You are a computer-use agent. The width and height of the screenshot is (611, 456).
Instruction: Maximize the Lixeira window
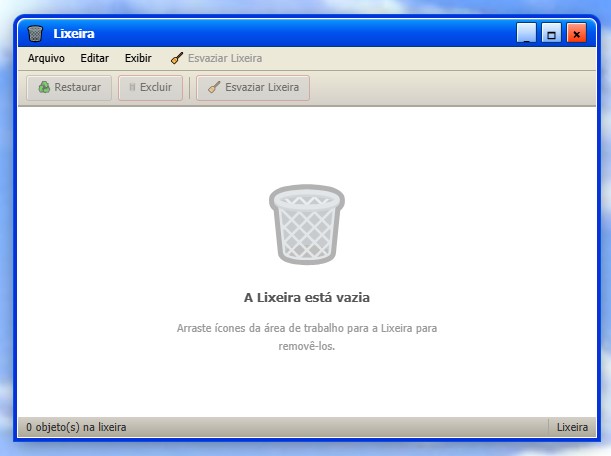tap(551, 34)
